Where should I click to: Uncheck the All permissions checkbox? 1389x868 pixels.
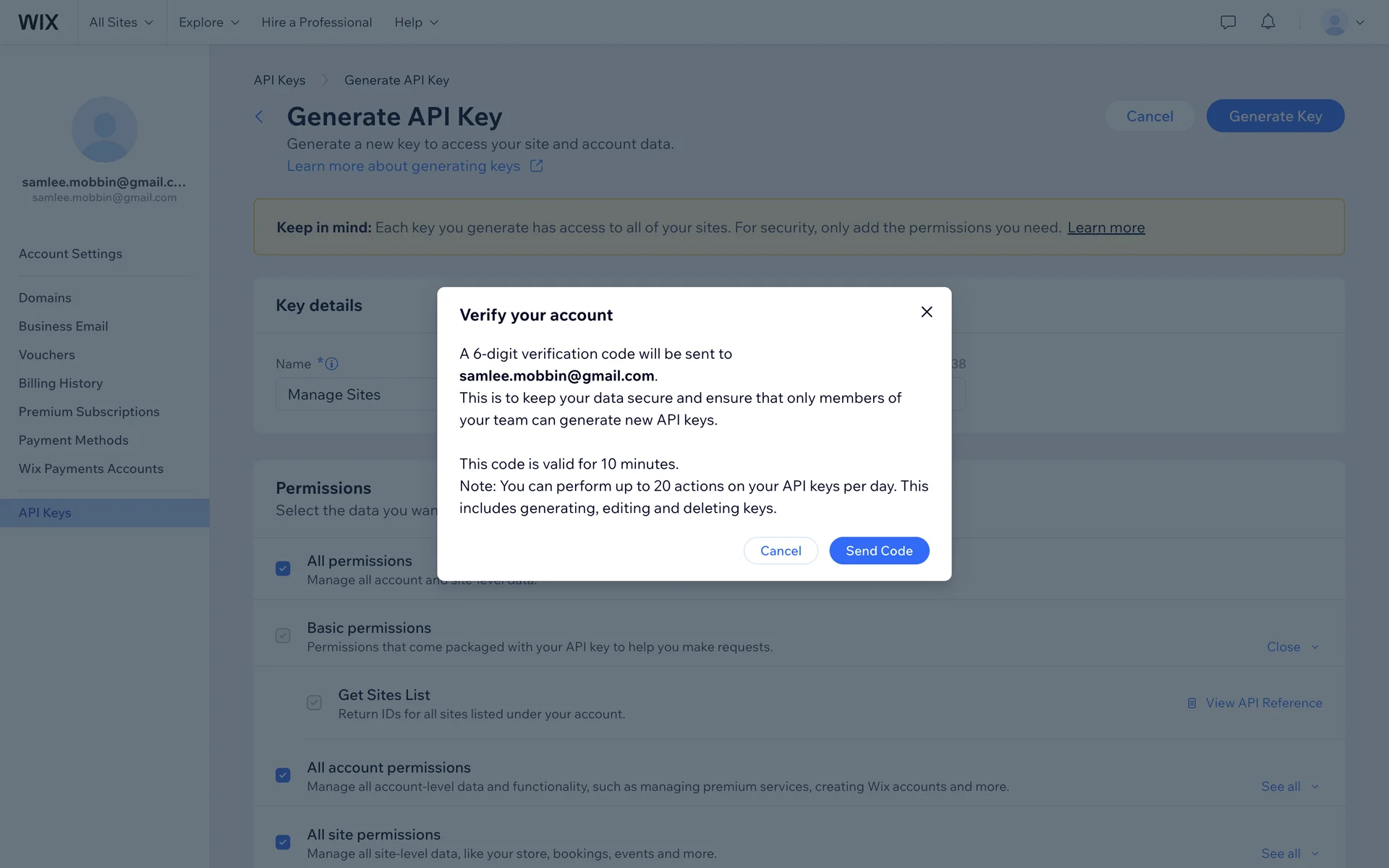tap(283, 569)
